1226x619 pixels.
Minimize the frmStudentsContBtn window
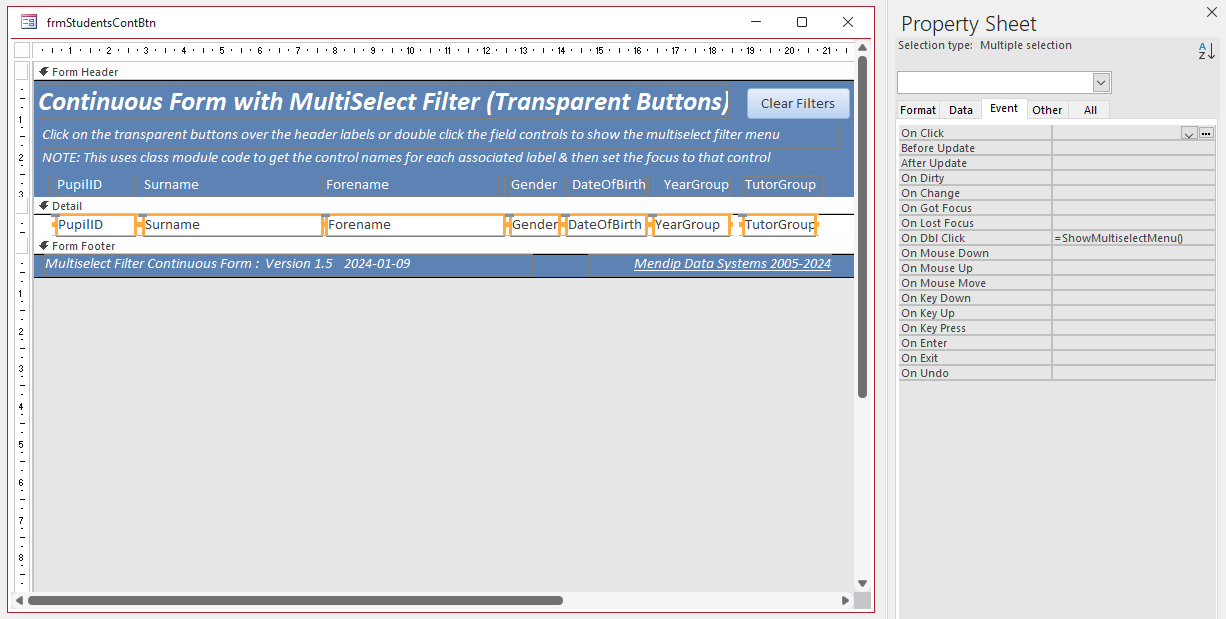click(x=756, y=22)
